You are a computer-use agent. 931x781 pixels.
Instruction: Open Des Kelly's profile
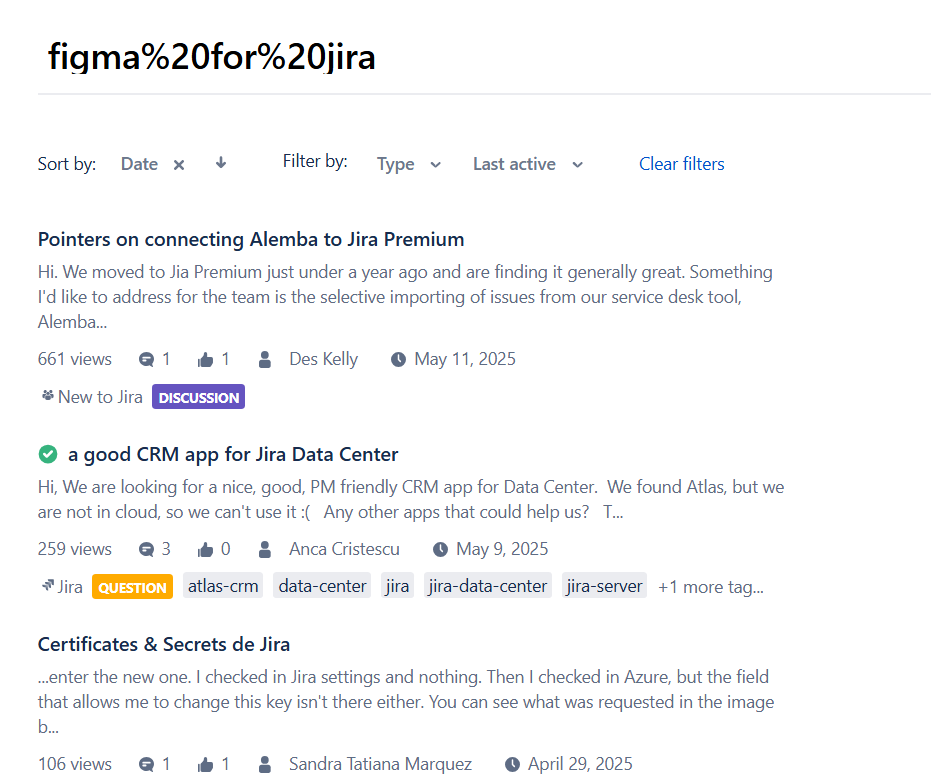(324, 359)
